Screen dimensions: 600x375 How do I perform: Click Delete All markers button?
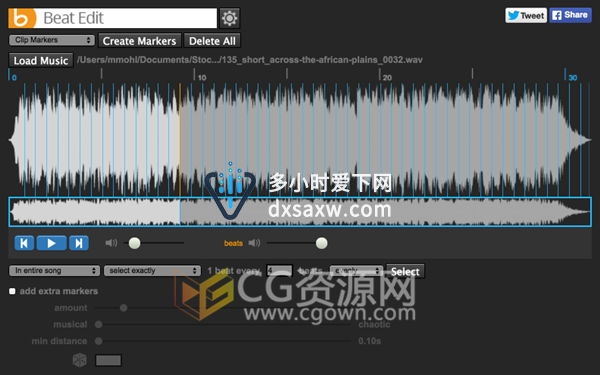coord(212,41)
